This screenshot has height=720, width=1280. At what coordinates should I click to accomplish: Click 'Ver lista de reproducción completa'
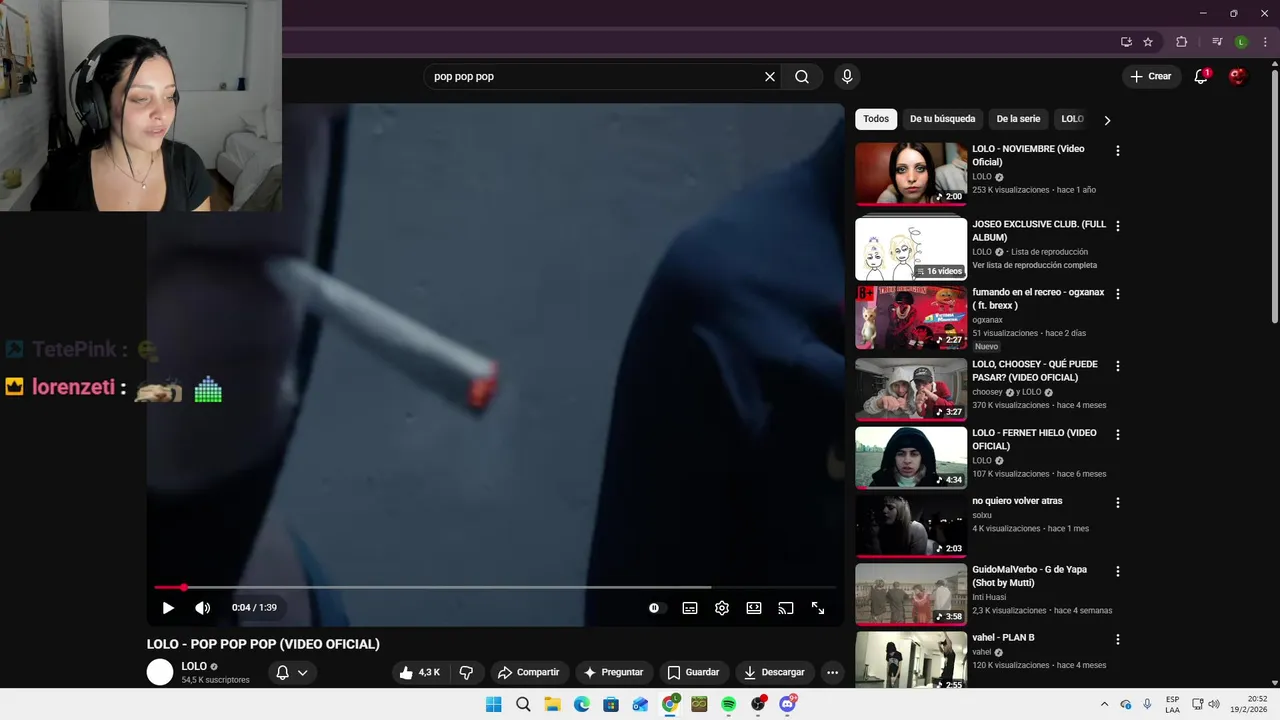pos(1034,265)
